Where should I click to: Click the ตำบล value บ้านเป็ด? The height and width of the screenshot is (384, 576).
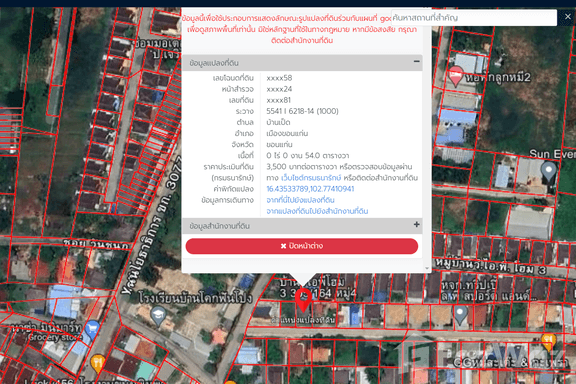point(278,122)
